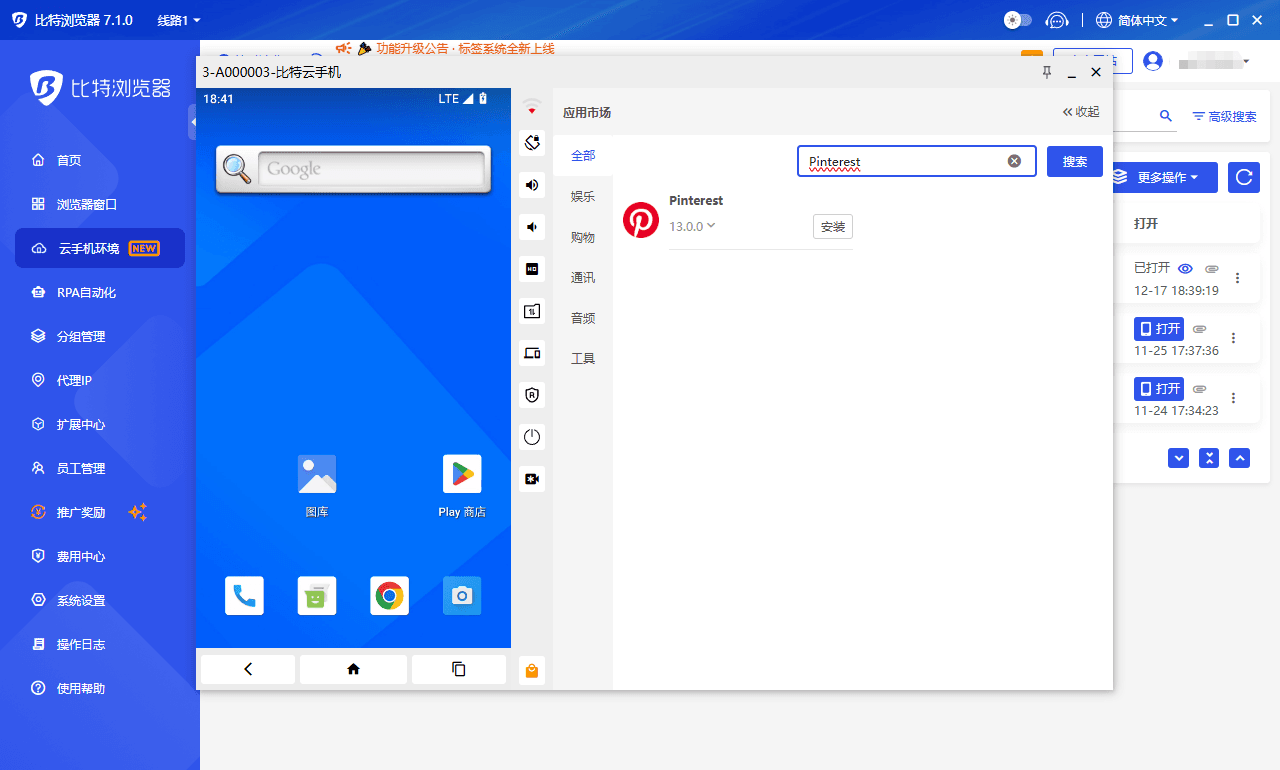
Task: Click the Pinterest search input field
Action: click(x=900, y=161)
